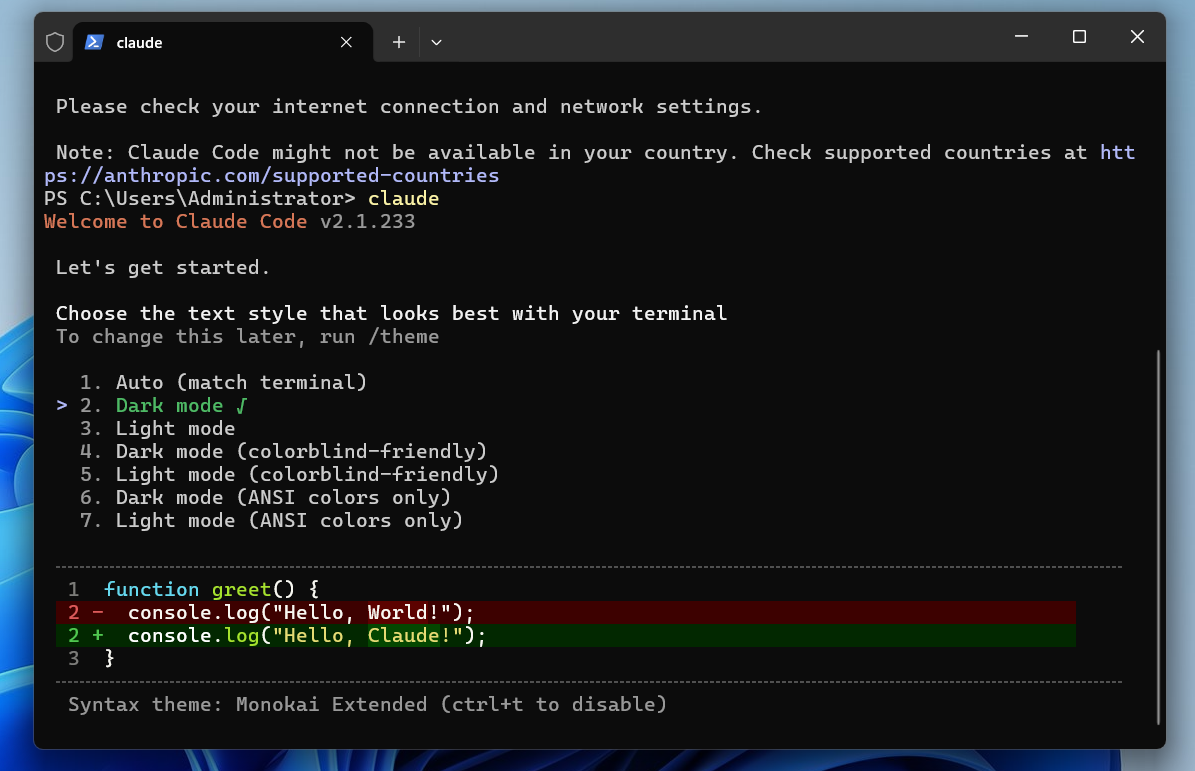Close the terminal window
Viewport: 1195px width, 771px height.
coord(1137,37)
